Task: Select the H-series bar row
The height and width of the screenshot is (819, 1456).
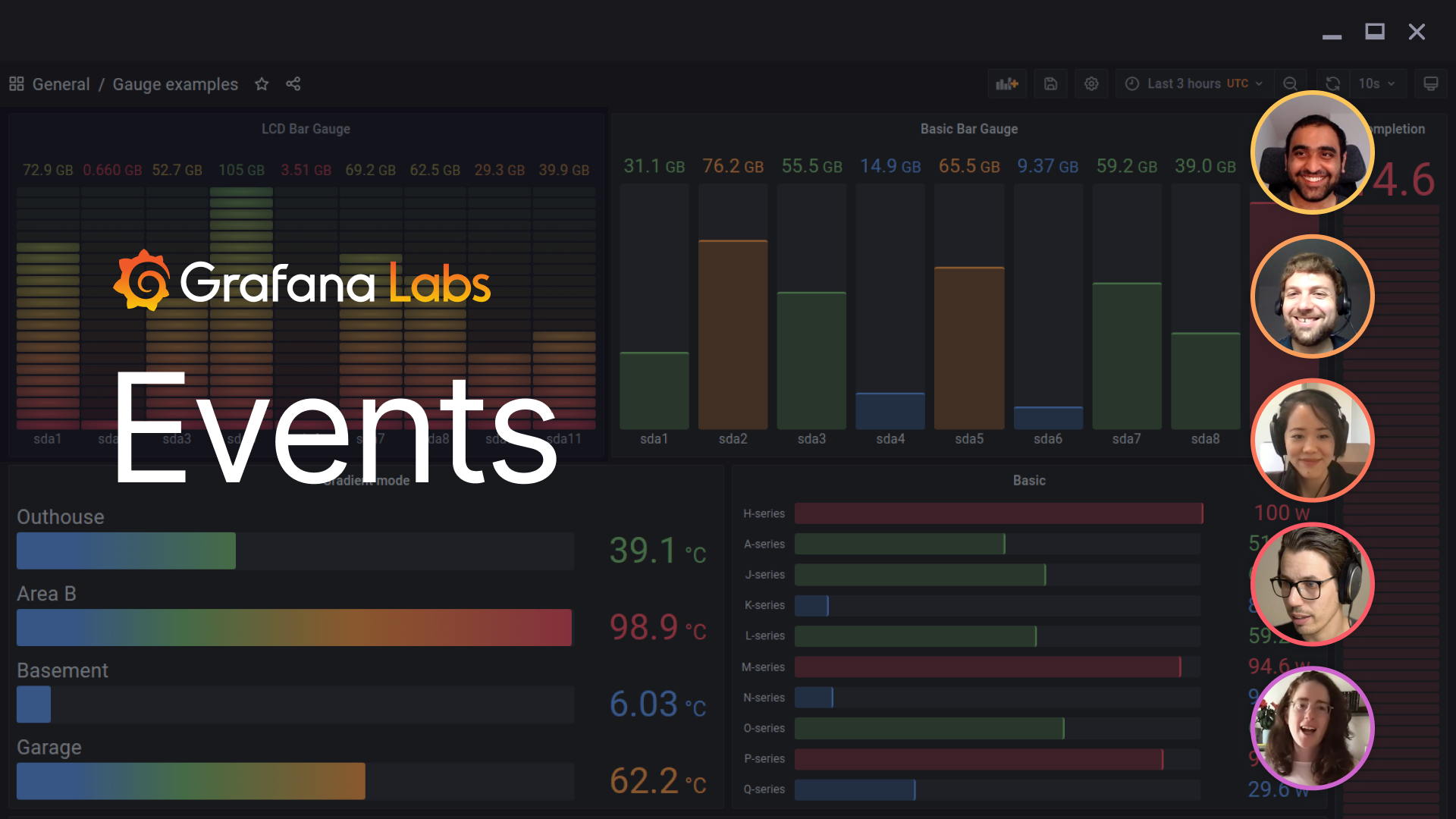Action: tap(998, 514)
